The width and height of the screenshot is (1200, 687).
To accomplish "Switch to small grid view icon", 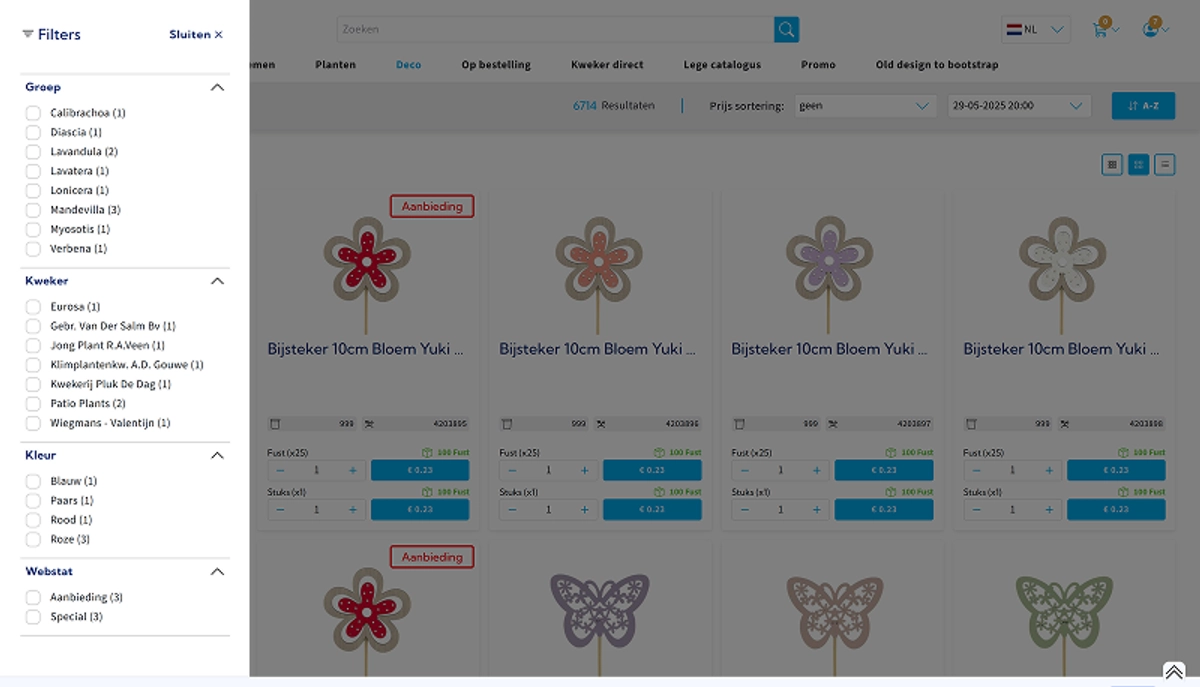I will (1112, 165).
